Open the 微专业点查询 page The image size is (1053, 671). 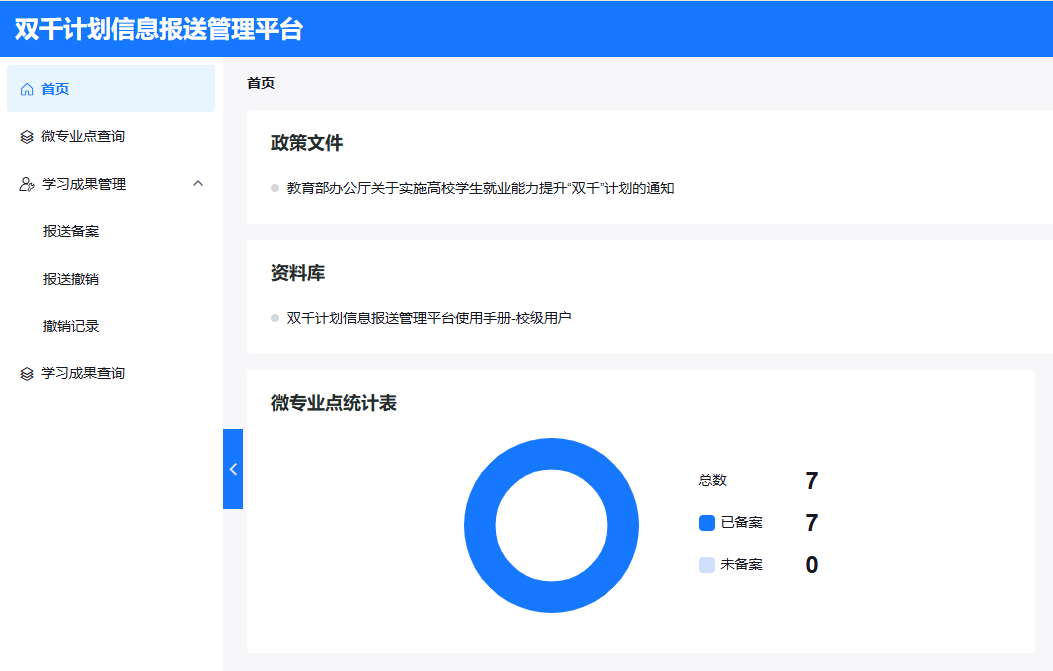[80, 136]
